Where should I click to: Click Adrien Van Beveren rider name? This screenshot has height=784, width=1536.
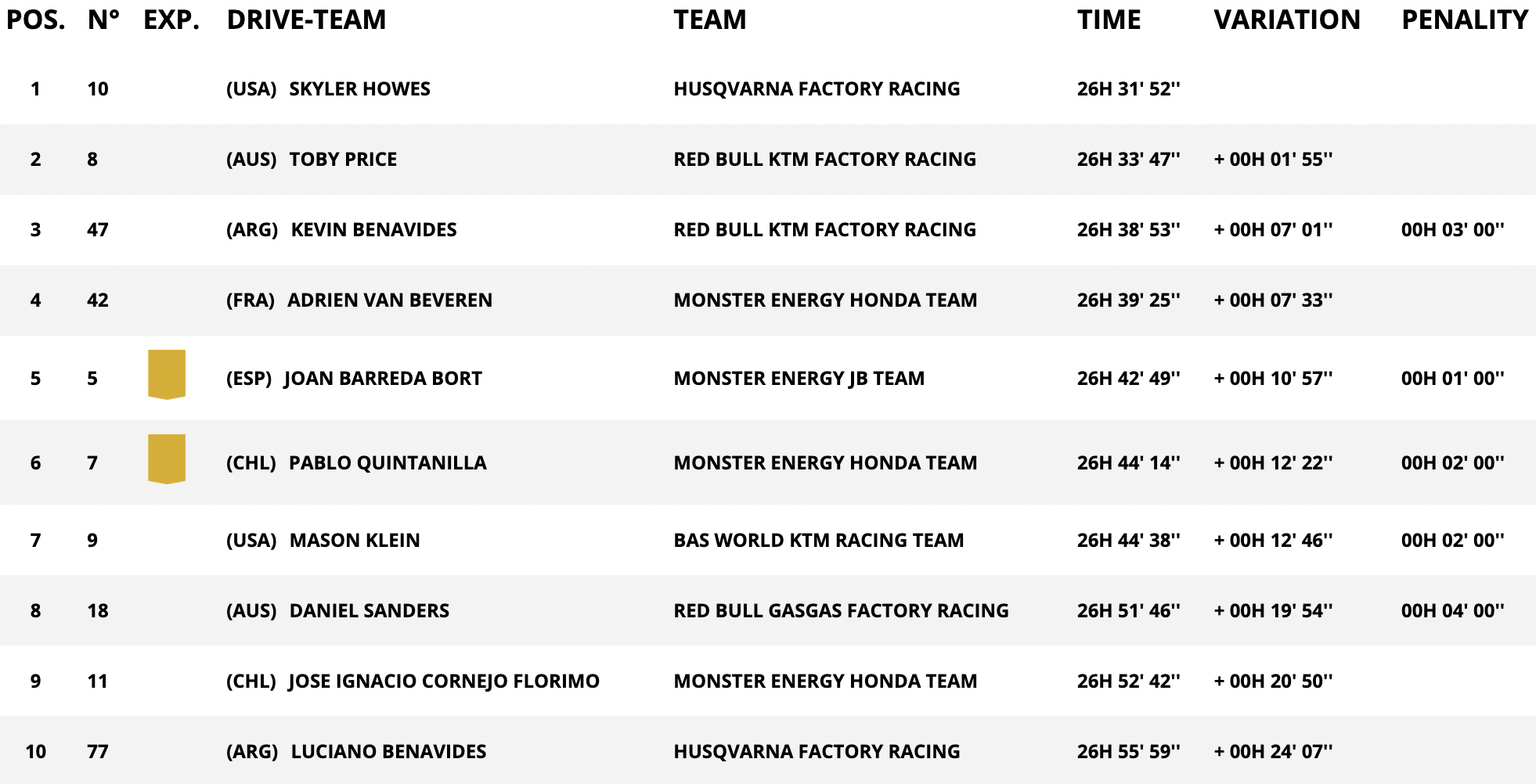pyautogui.click(x=390, y=300)
